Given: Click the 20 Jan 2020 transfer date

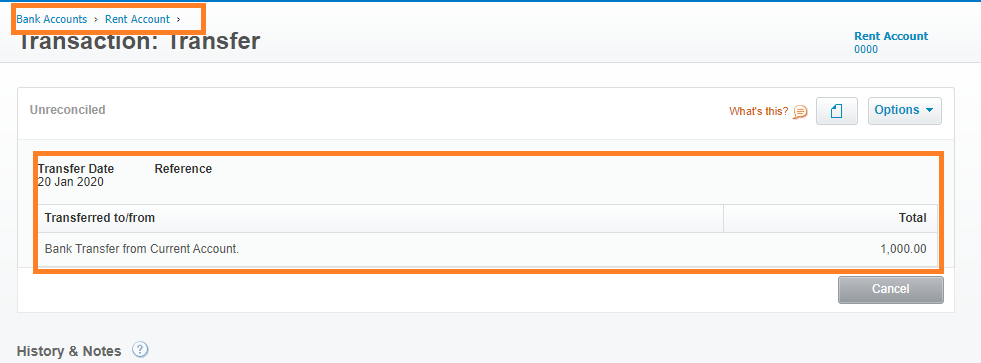Looking at the screenshot, I should pyautogui.click(x=71, y=182).
